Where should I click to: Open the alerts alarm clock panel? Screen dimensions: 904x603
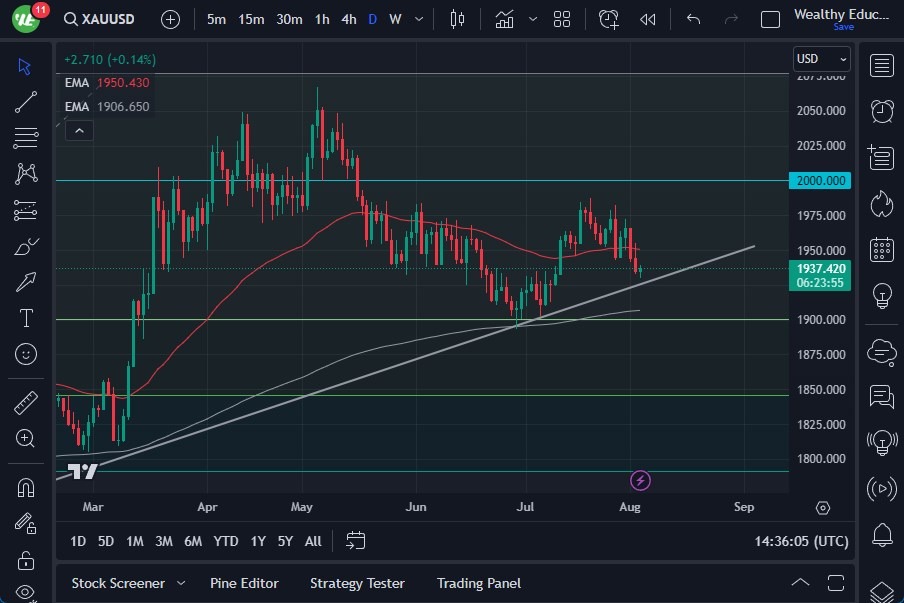click(881, 111)
